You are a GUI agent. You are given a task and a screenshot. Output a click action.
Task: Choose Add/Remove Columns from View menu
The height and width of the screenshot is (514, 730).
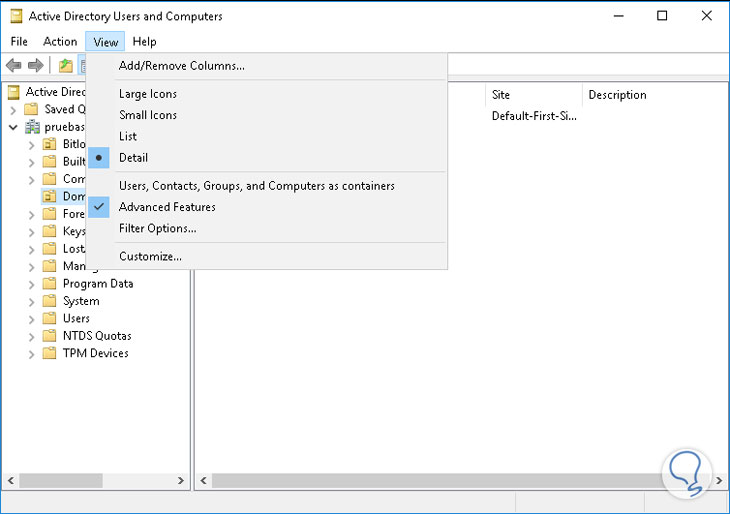click(181, 66)
